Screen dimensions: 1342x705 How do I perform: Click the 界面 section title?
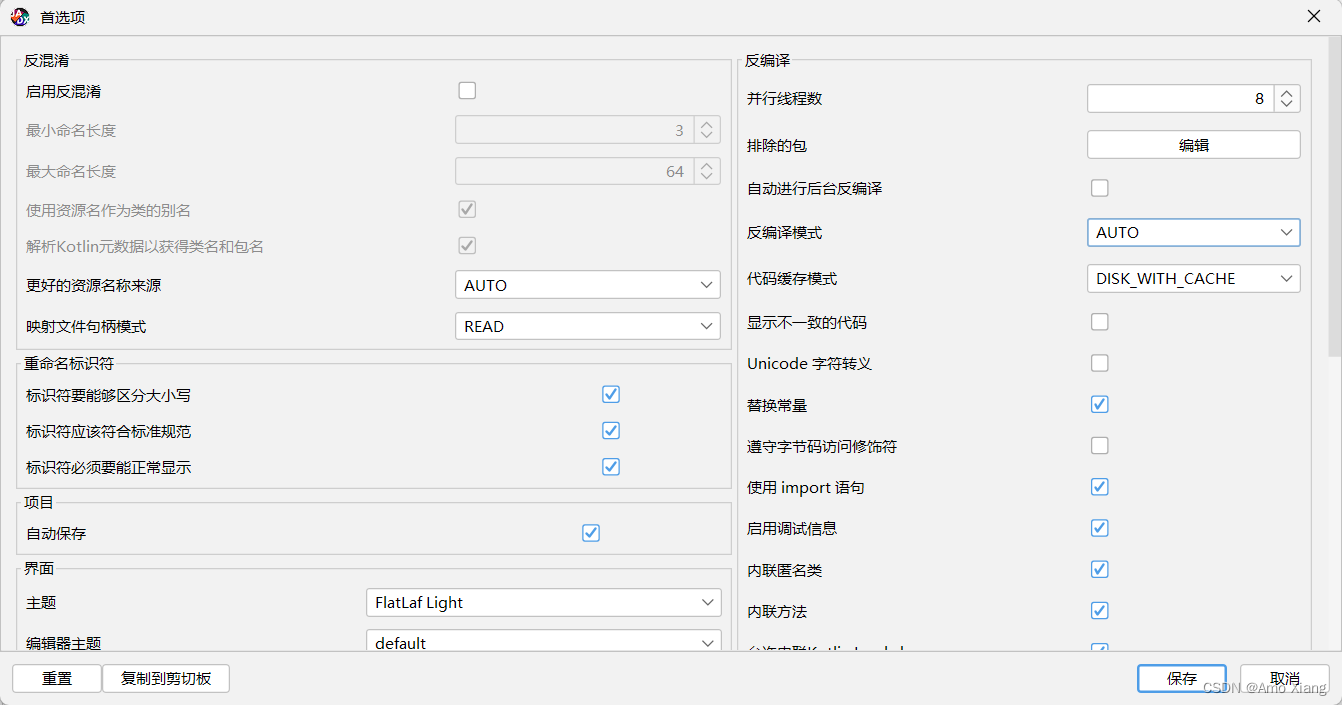point(39,568)
